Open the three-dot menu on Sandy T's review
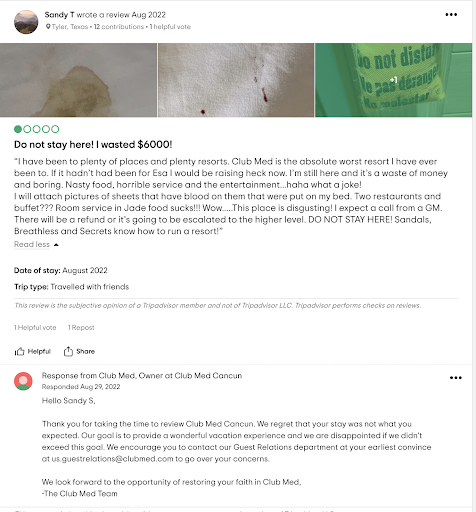This screenshot has height=512, width=476. (451, 15)
